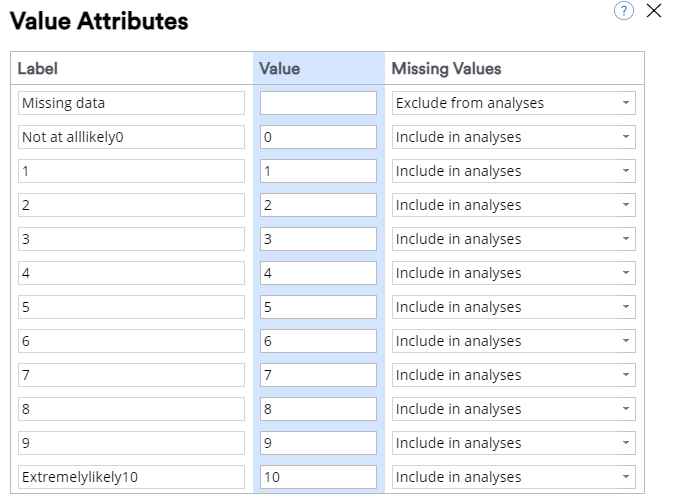
Task: Expand the Missing Values dropdown for value 5
Action: point(513,307)
